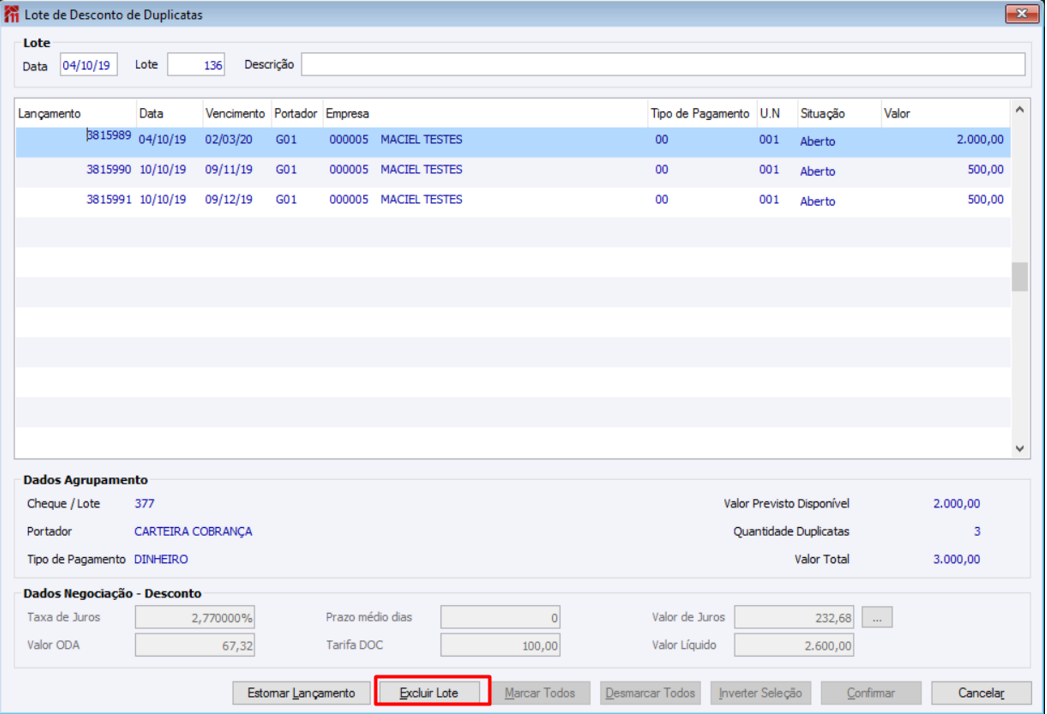
Task: Click the Cheque / Lote value 377
Action: pyautogui.click(x=144, y=504)
